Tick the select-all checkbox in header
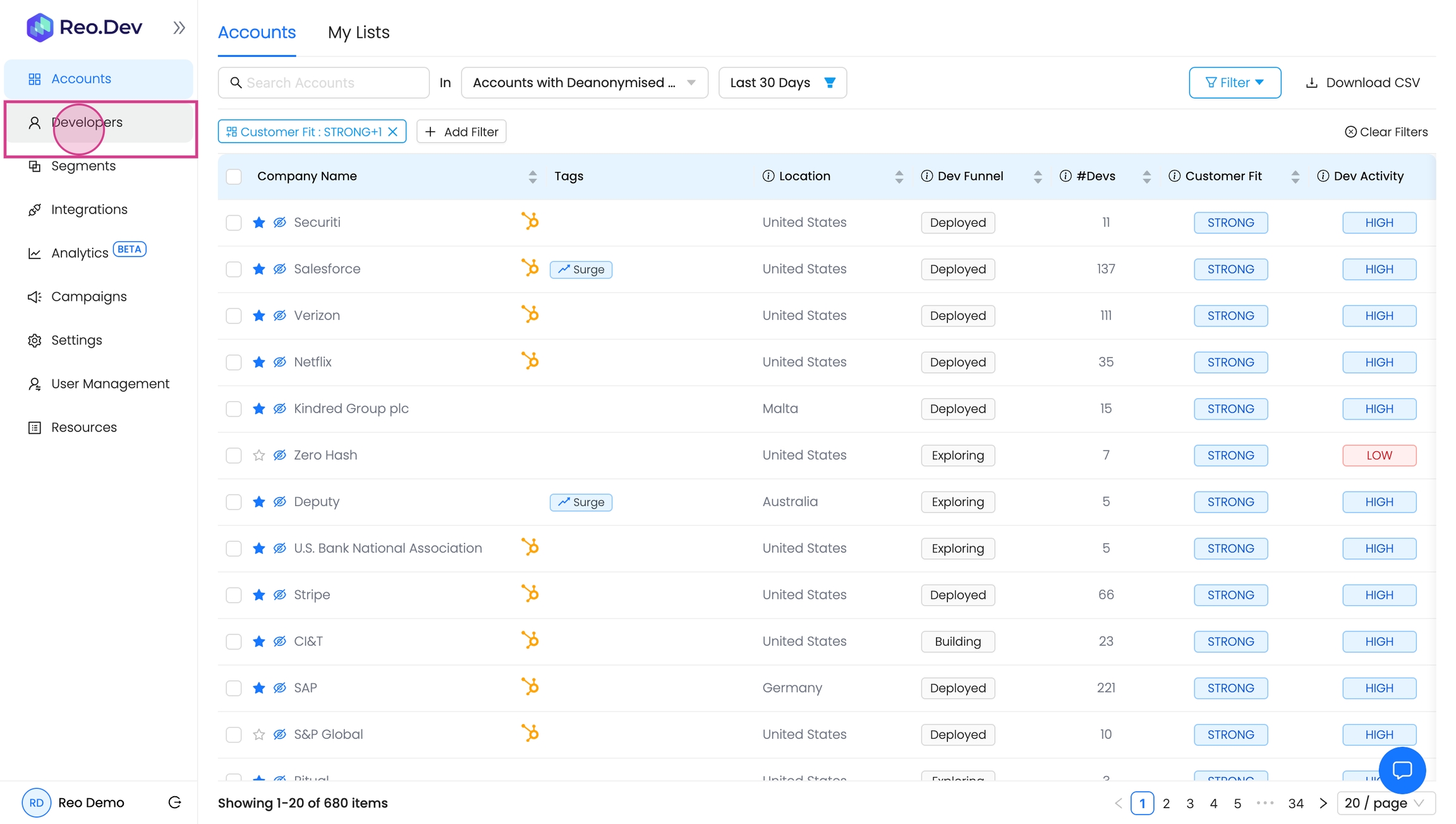 (x=234, y=176)
